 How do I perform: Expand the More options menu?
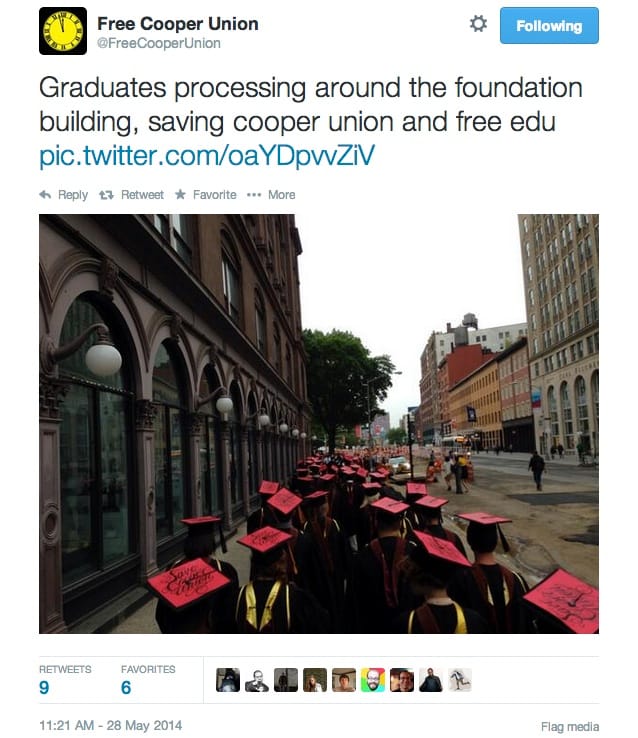click(271, 195)
